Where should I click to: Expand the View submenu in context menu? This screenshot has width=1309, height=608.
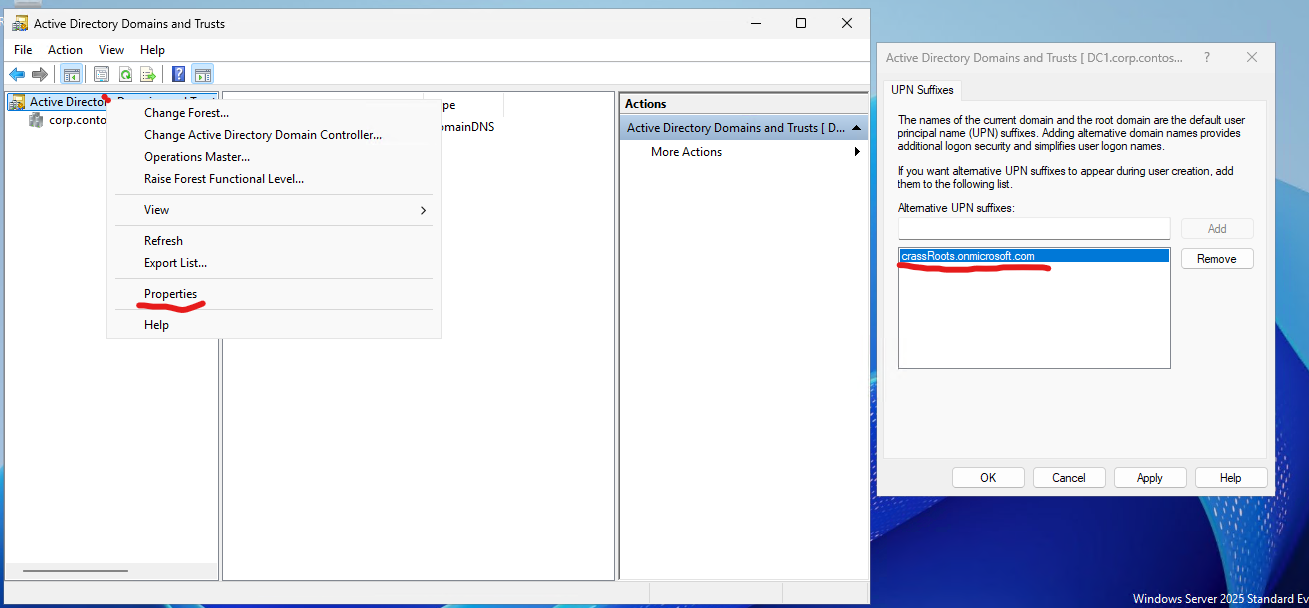click(273, 210)
